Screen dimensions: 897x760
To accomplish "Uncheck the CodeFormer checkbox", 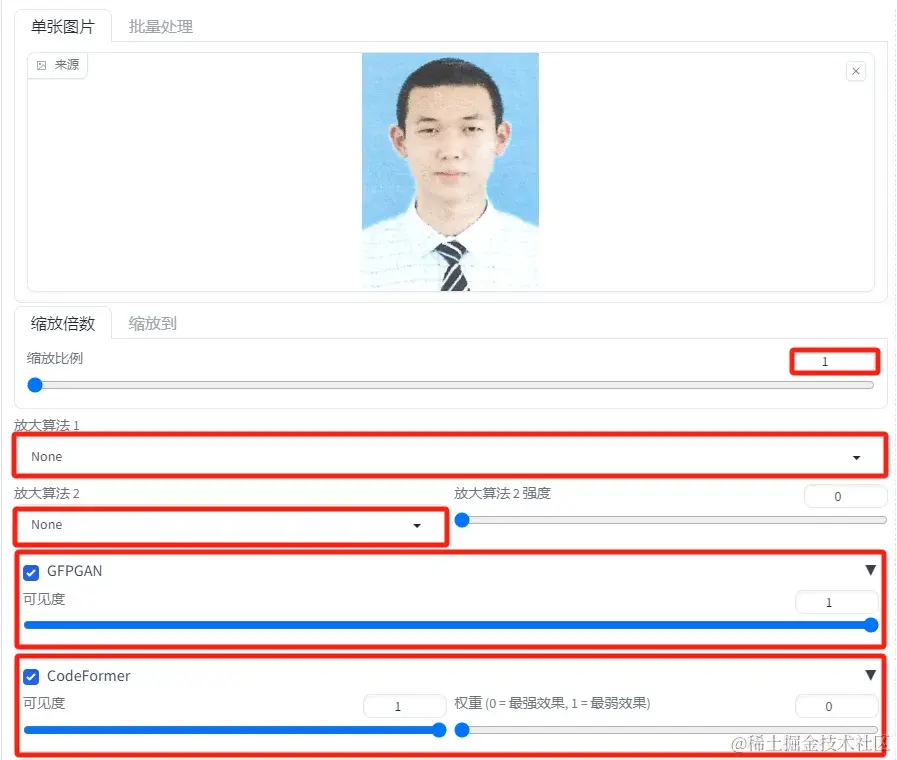I will (x=30, y=675).
